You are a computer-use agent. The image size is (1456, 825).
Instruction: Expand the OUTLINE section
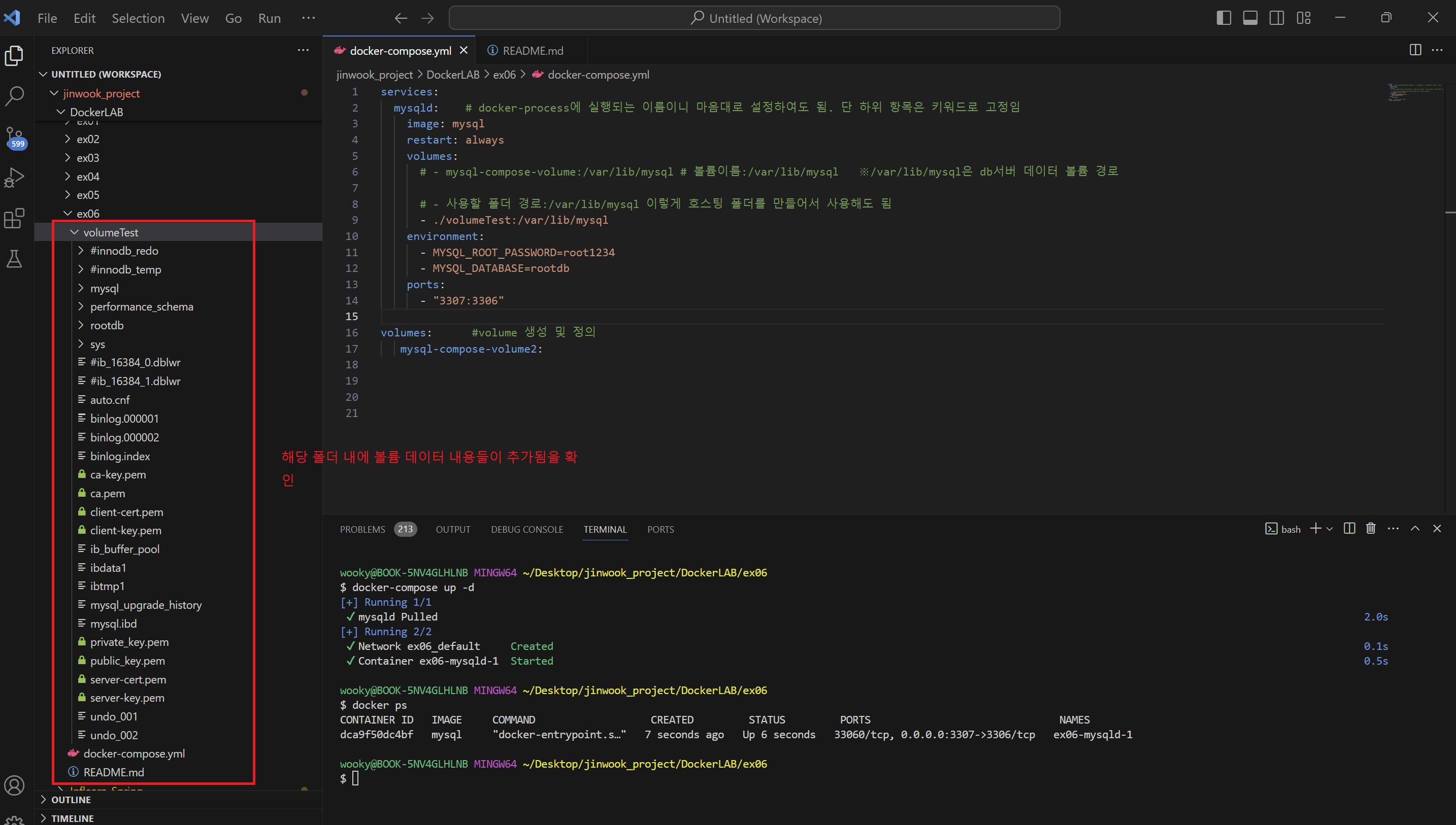click(70, 800)
